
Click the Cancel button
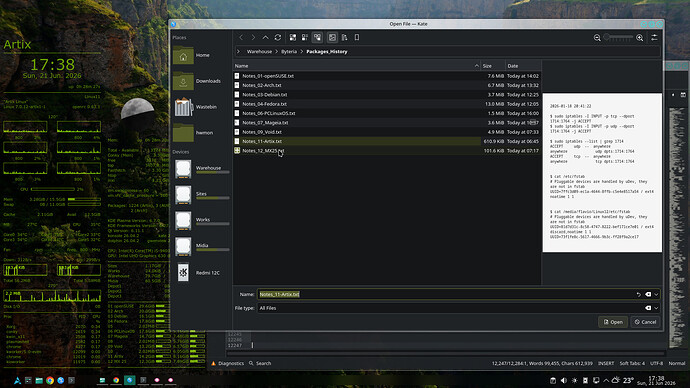click(646, 322)
